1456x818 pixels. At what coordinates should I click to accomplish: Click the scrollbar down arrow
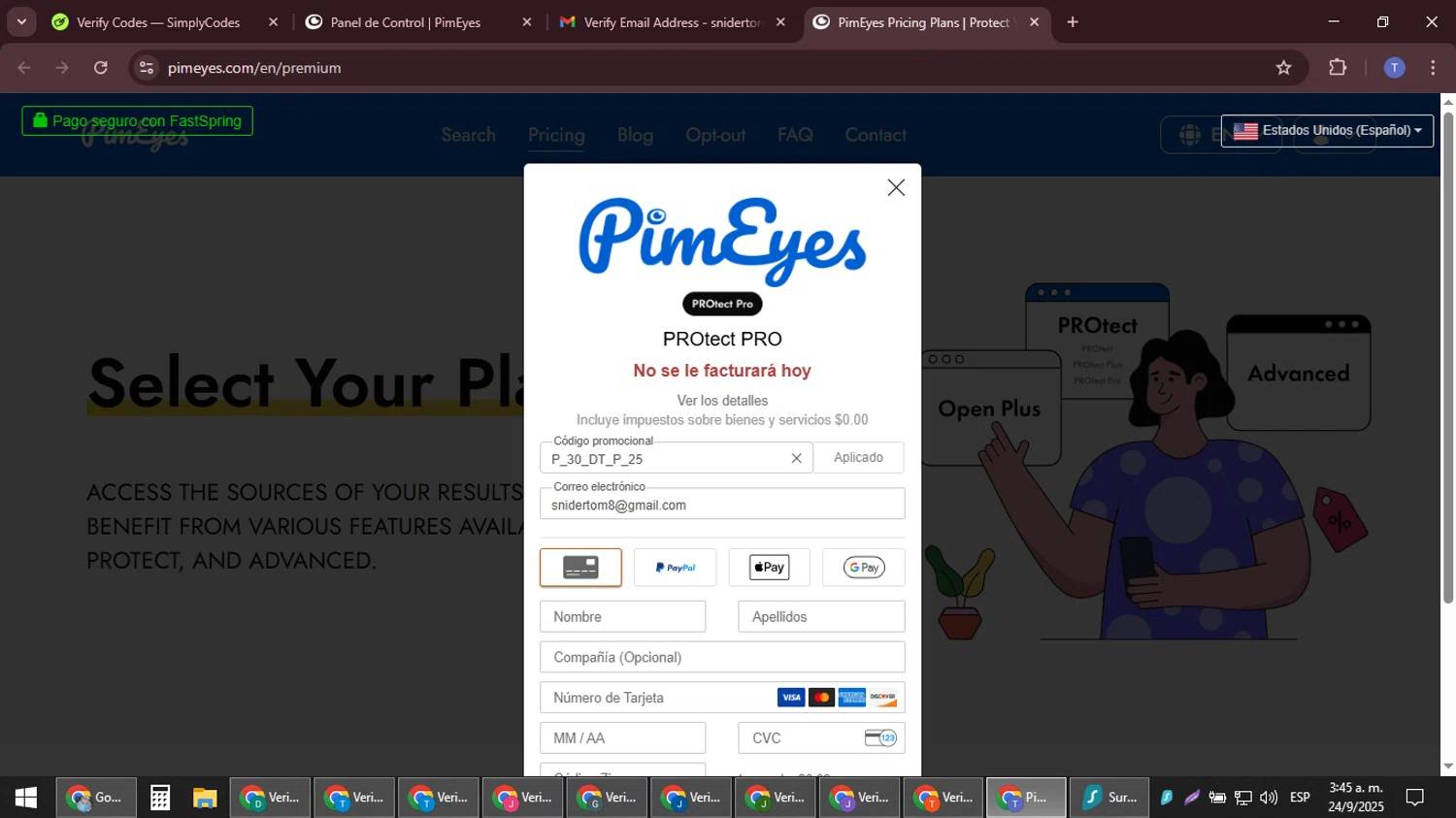click(x=1448, y=767)
